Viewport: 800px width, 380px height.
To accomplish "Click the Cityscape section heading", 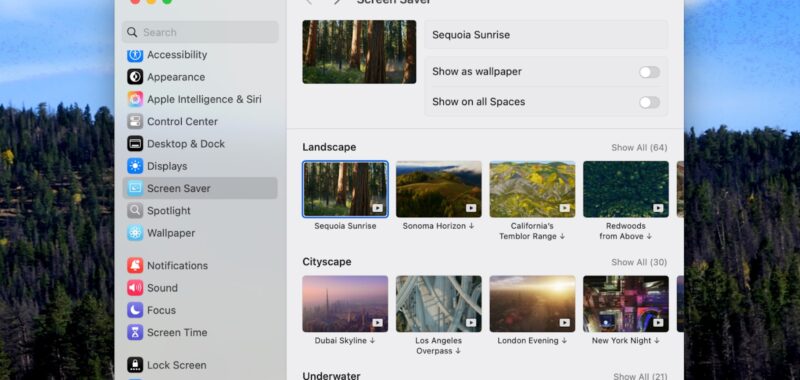I will (x=327, y=262).
